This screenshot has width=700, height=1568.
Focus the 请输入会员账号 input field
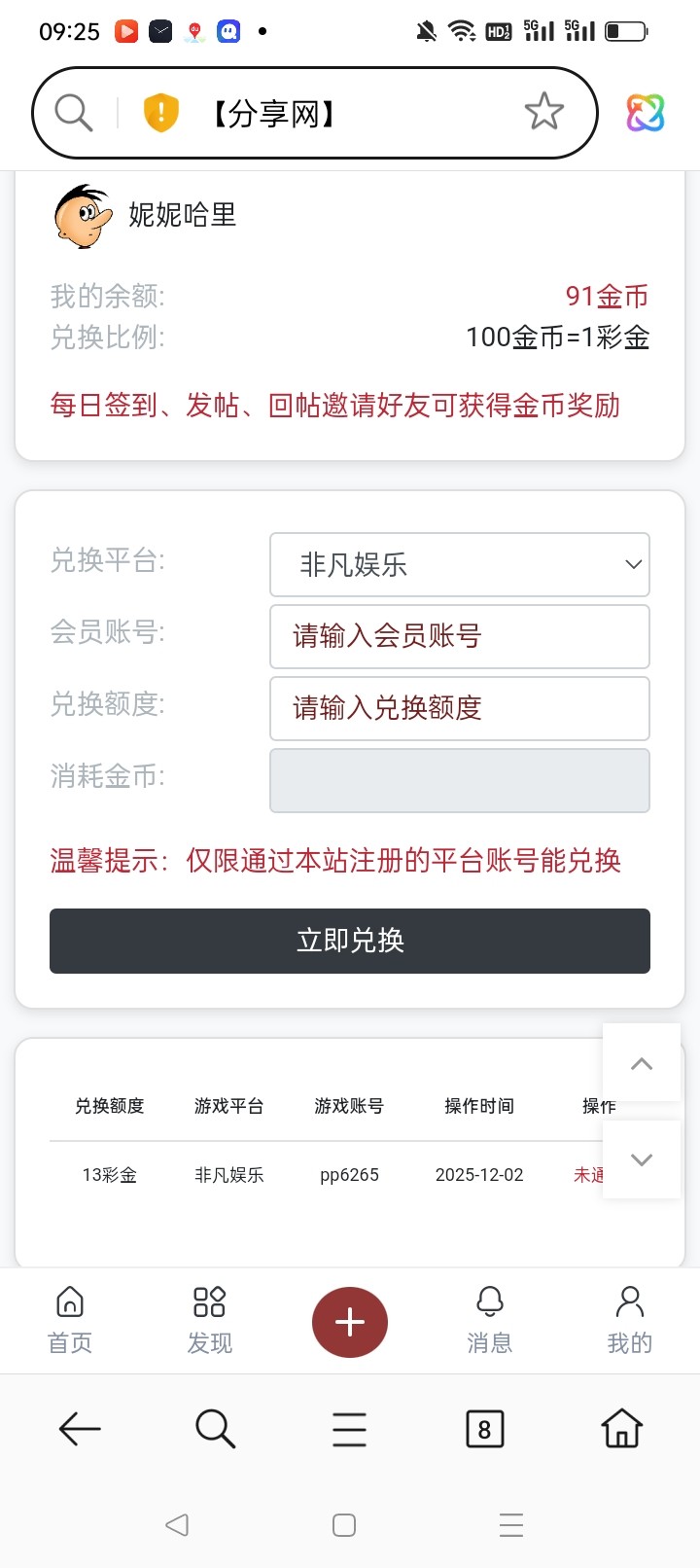point(459,636)
